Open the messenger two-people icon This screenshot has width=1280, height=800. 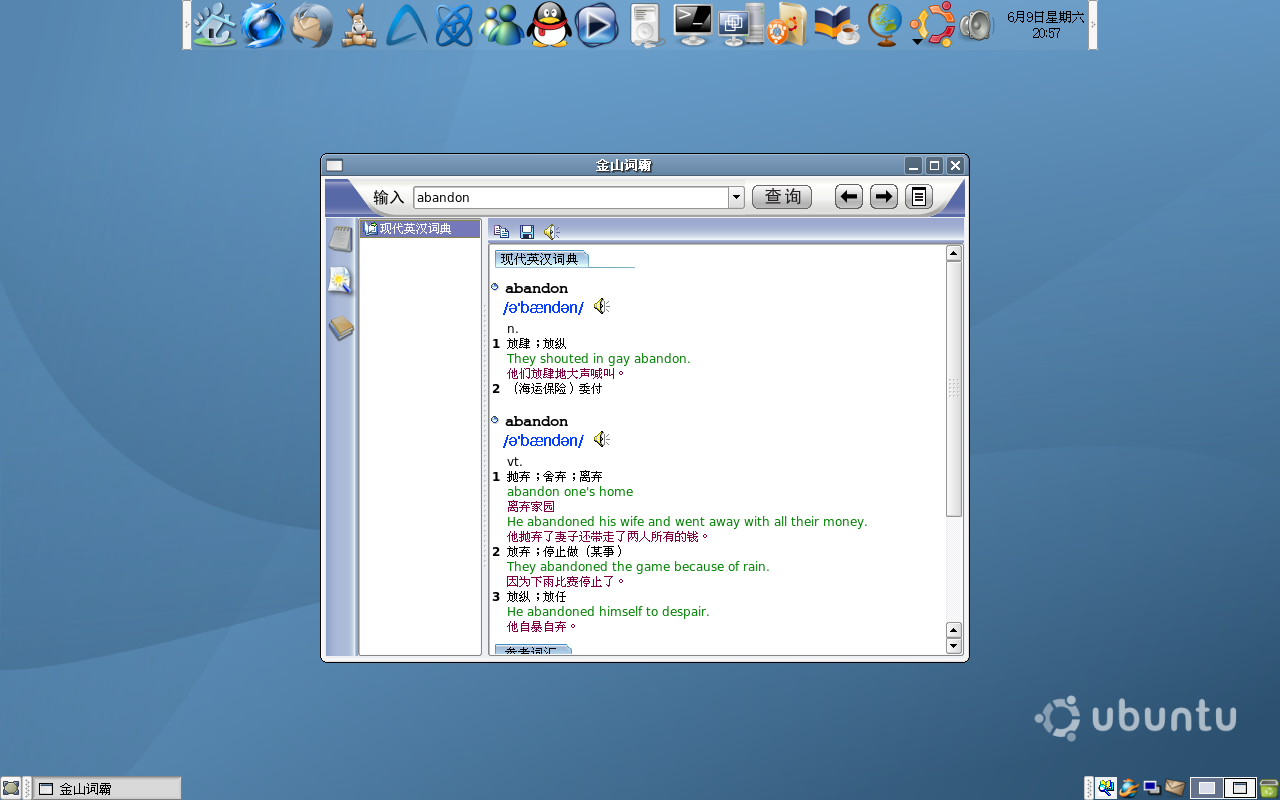(x=501, y=25)
